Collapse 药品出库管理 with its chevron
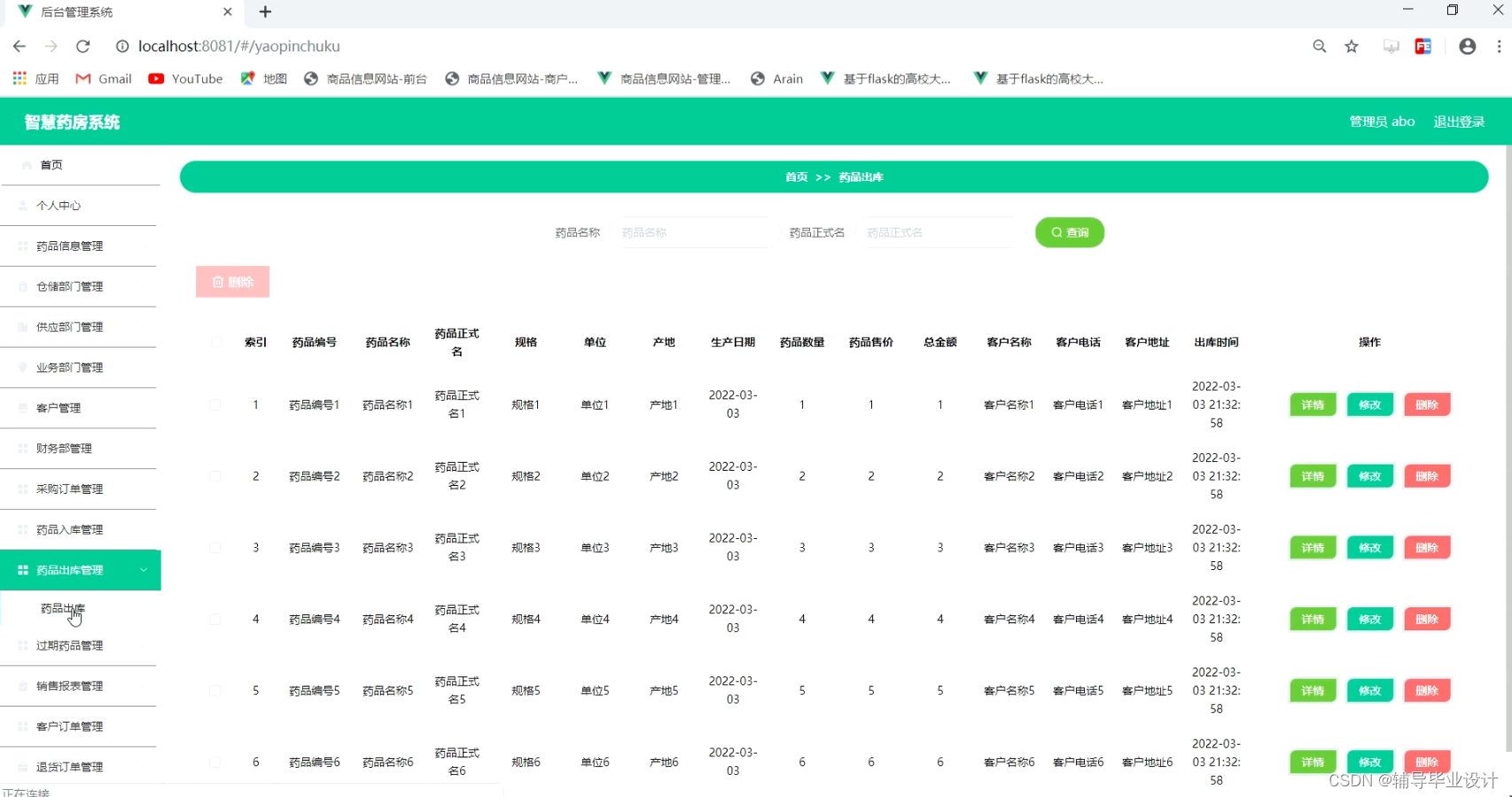This screenshot has width=1512, height=797. [x=144, y=570]
